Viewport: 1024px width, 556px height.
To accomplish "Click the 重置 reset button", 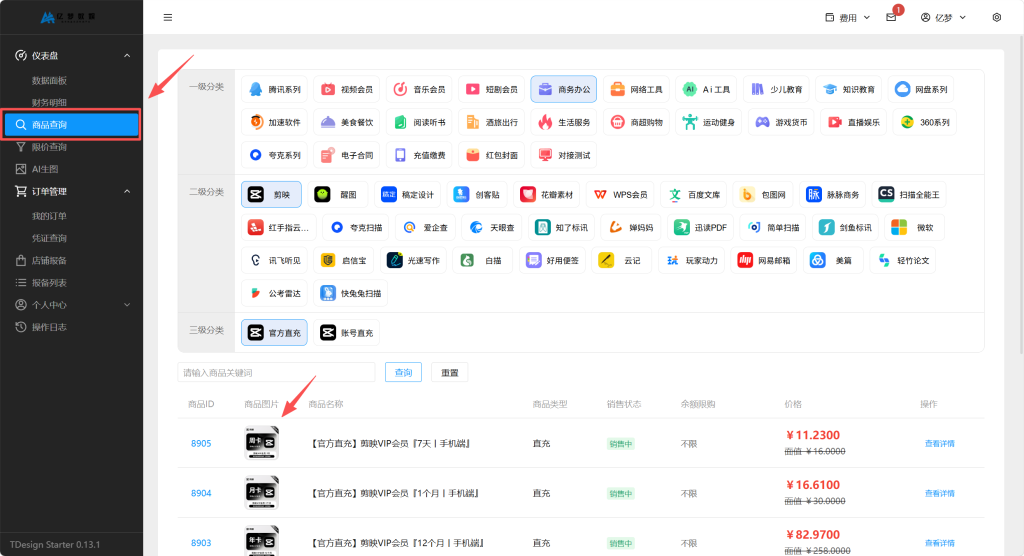I will coord(449,372).
